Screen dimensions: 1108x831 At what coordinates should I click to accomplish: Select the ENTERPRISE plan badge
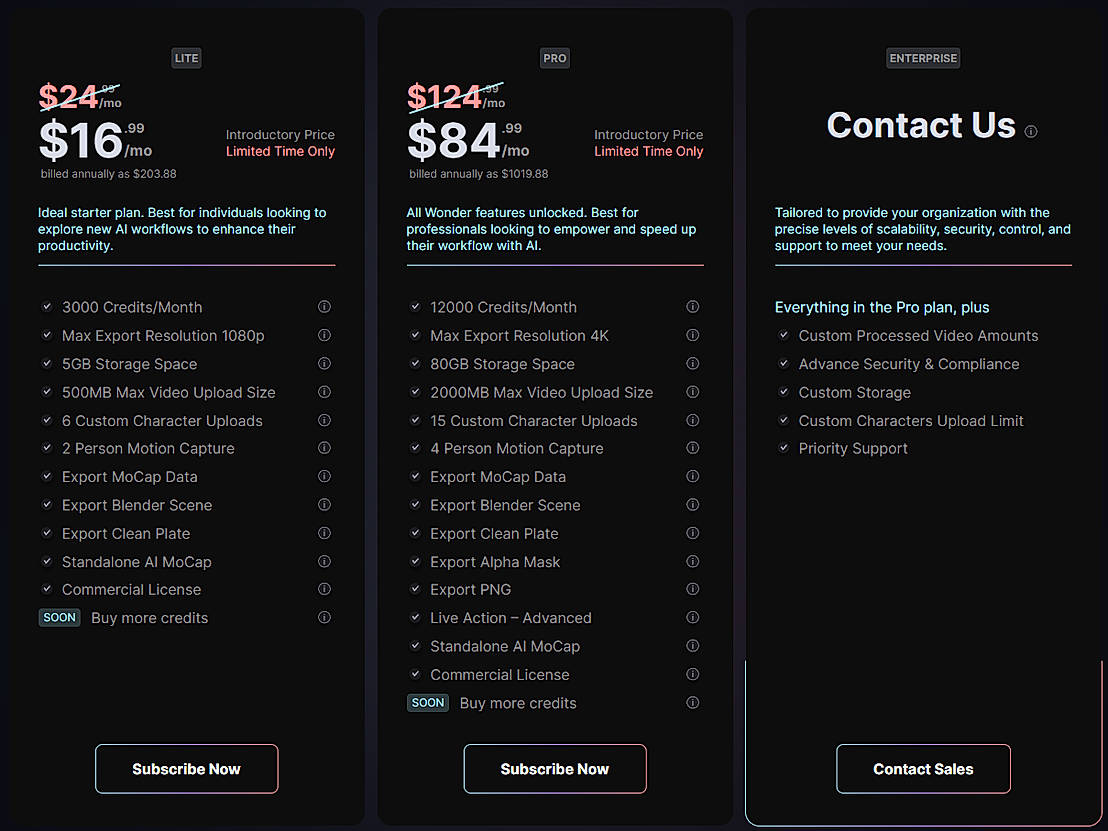click(x=923, y=58)
